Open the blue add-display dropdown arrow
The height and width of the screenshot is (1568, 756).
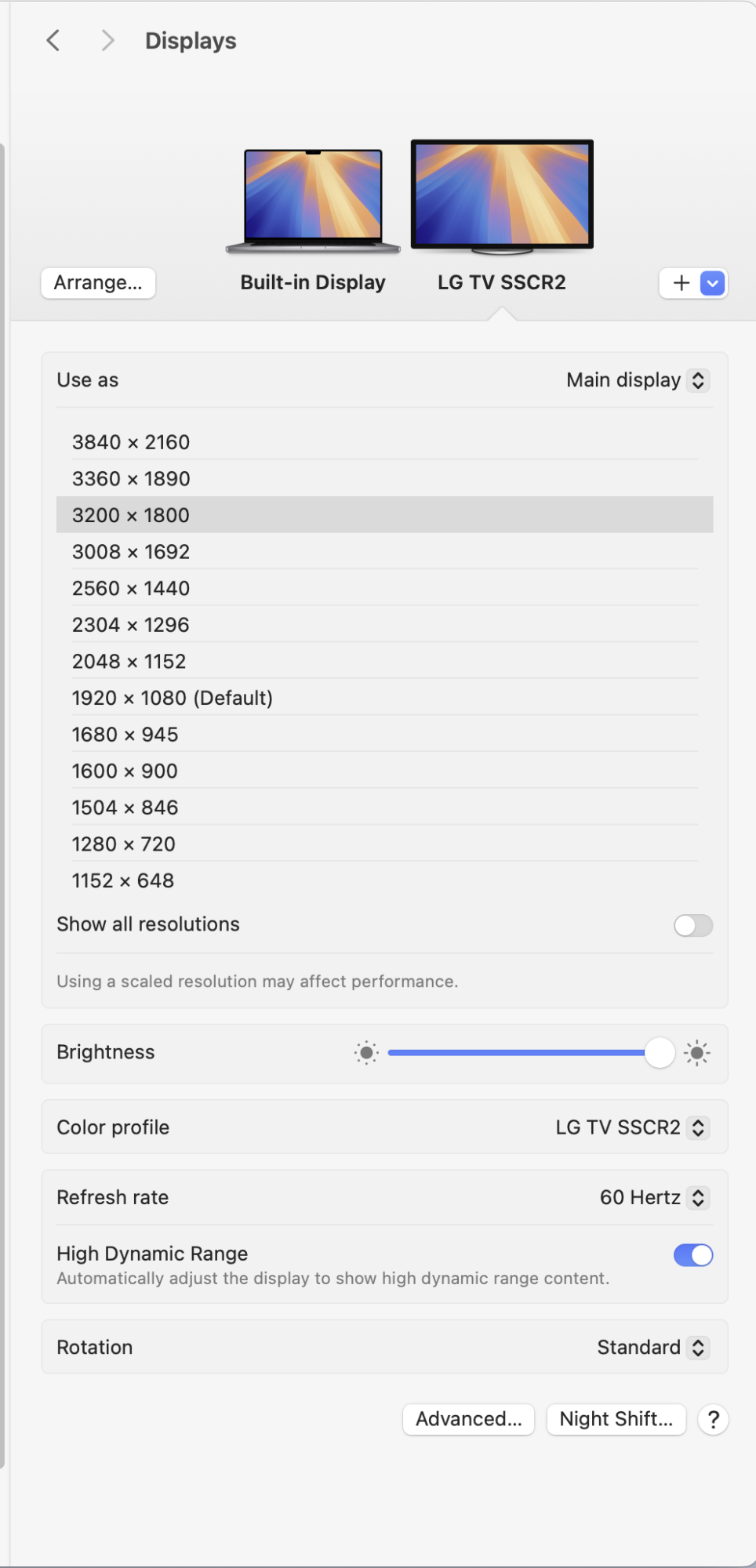coord(712,283)
